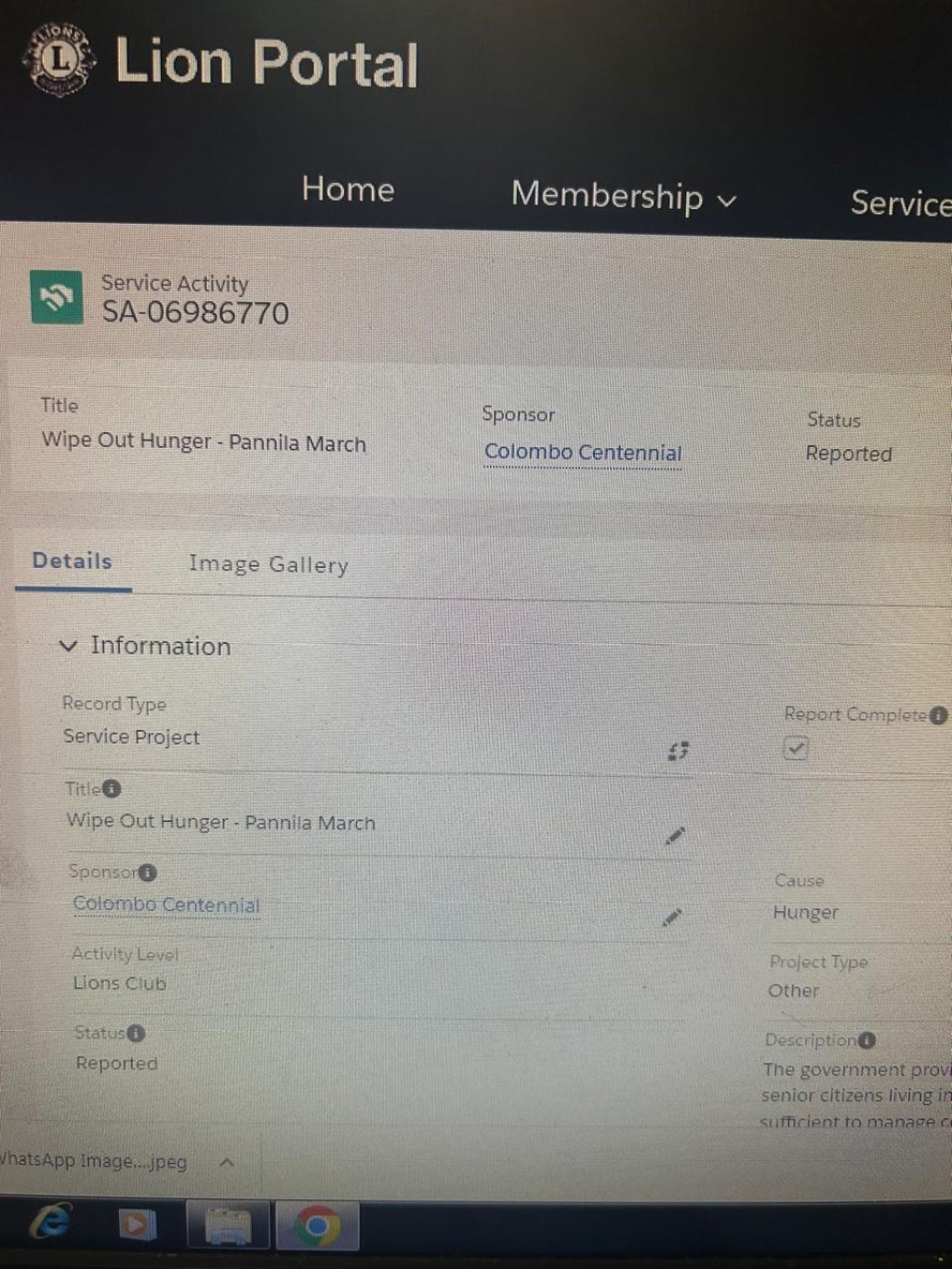Click the Lions Club activity level value

point(120,984)
